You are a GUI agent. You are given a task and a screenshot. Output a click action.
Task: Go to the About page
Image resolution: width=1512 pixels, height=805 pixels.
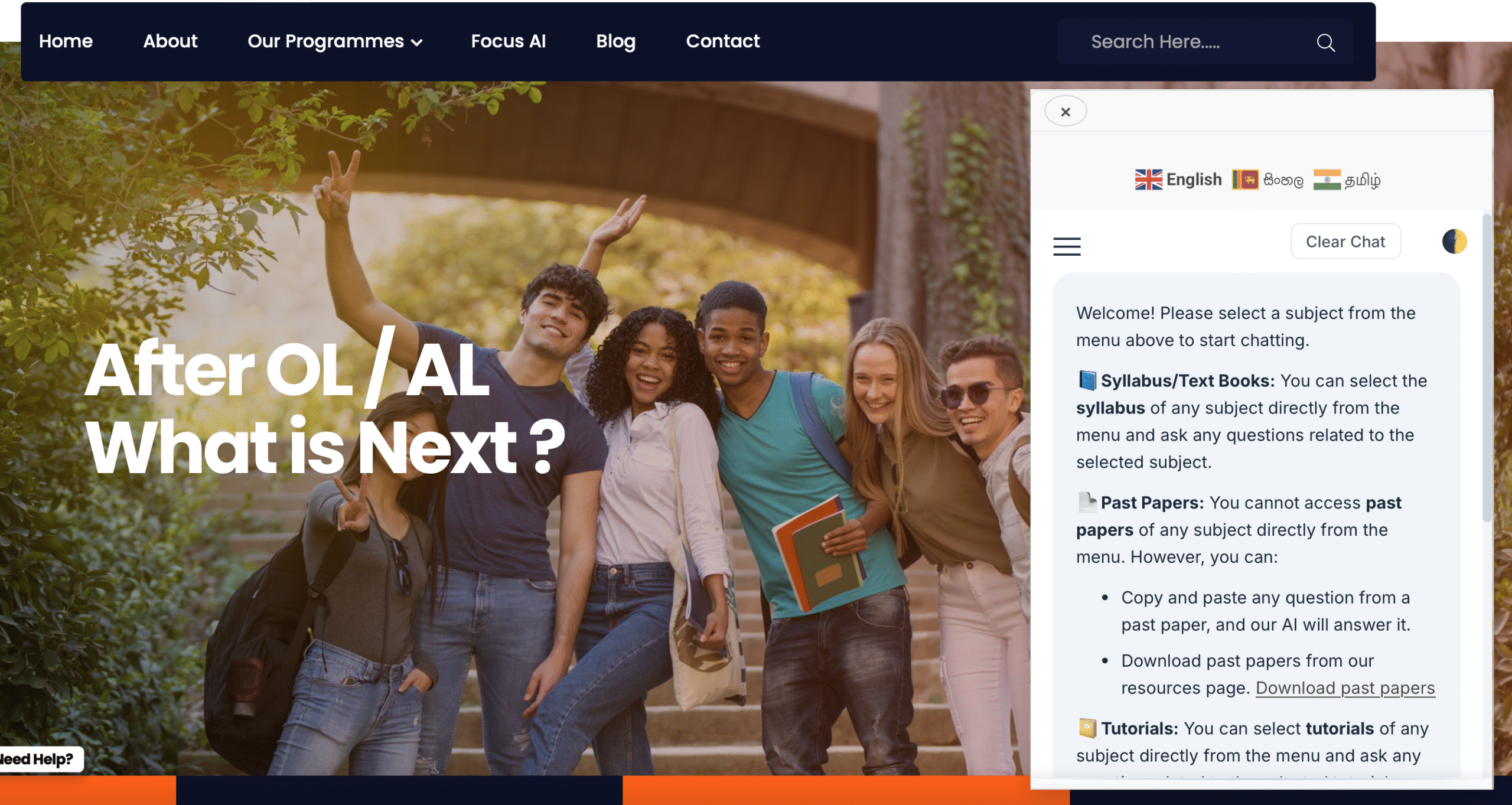tap(170, 41)
